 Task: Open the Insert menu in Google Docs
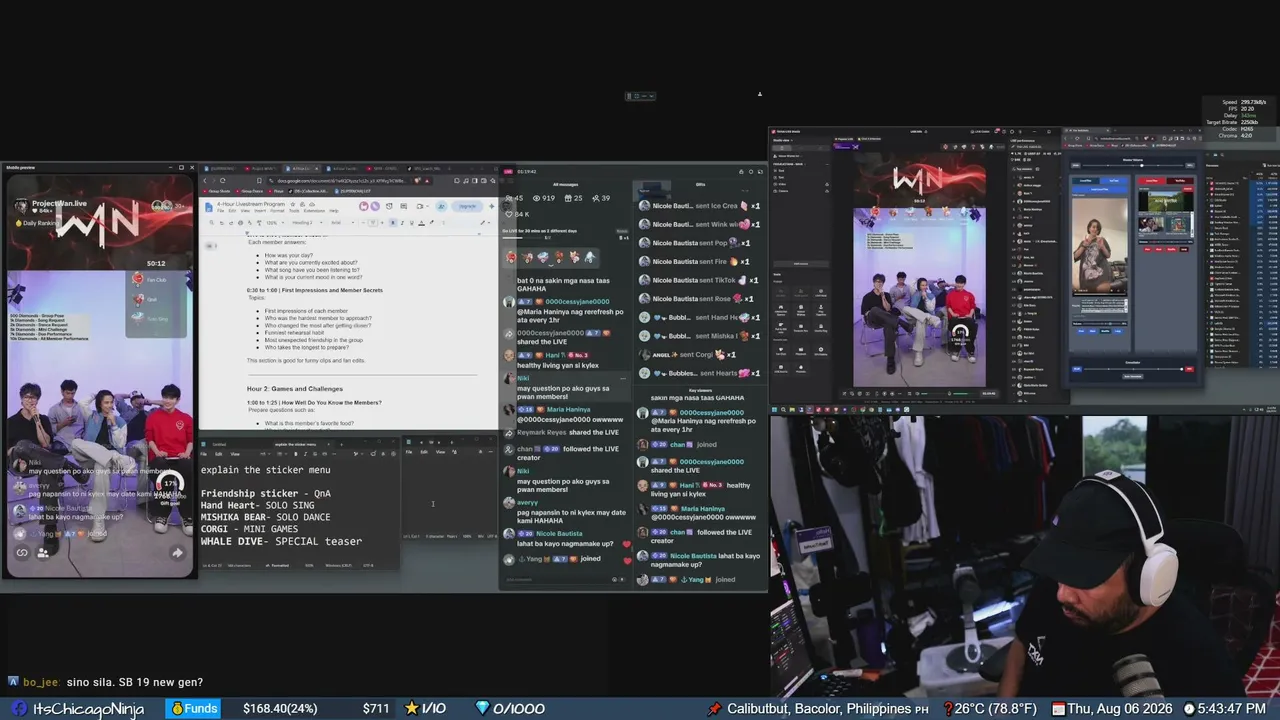point(262,211)
